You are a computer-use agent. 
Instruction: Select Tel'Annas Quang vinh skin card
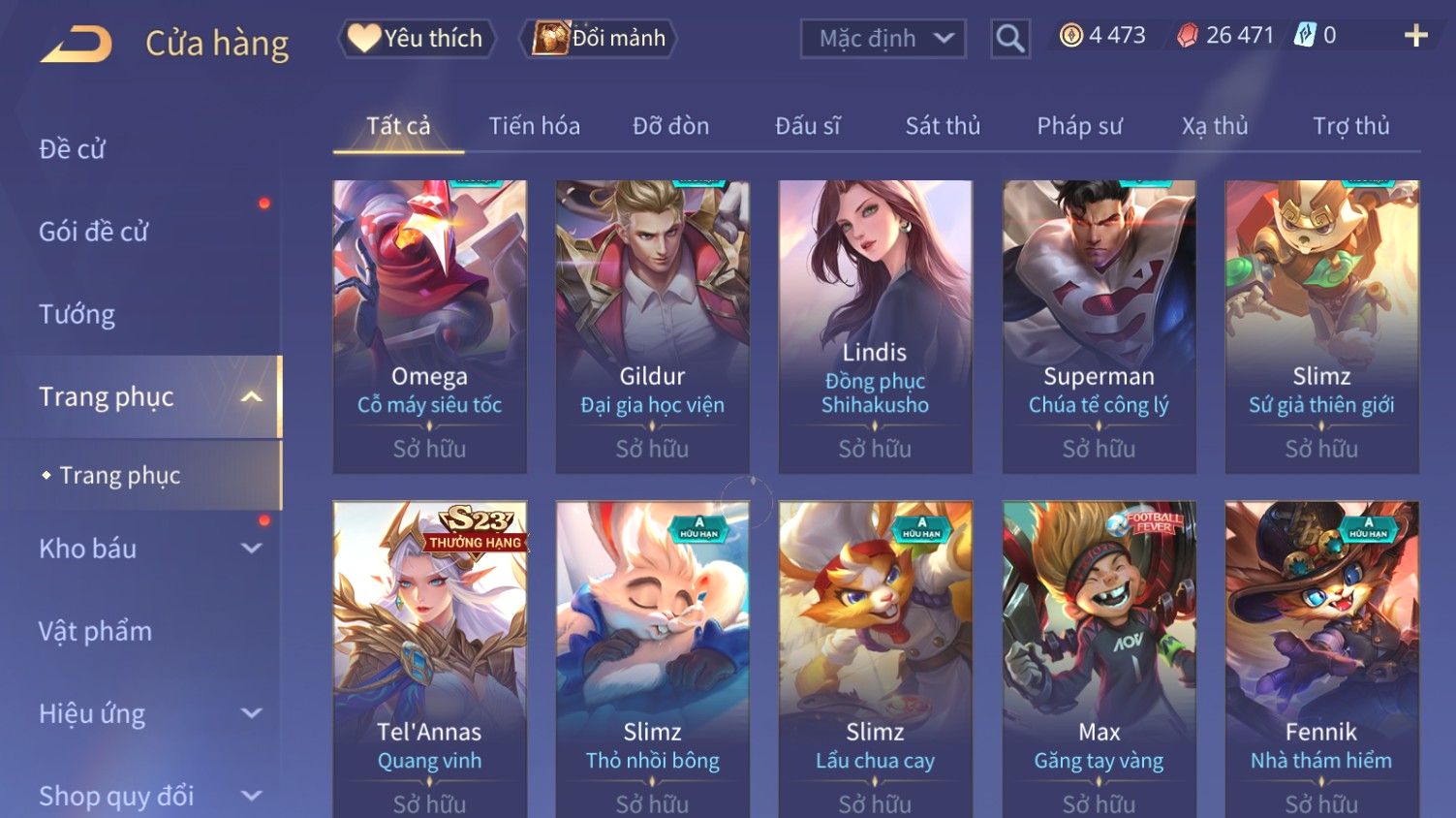[429, 659]
